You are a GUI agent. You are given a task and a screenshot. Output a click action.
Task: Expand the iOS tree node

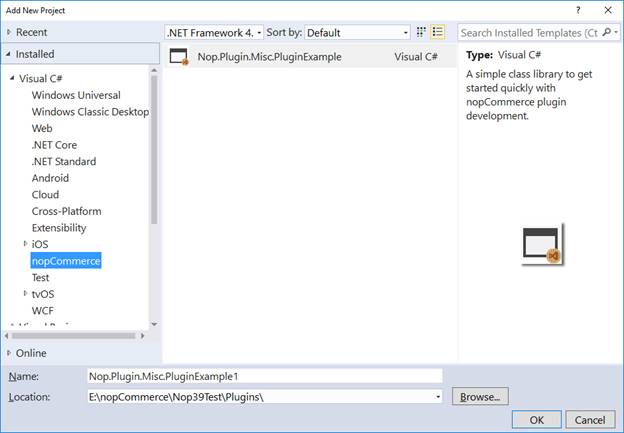tap(25, 244)
